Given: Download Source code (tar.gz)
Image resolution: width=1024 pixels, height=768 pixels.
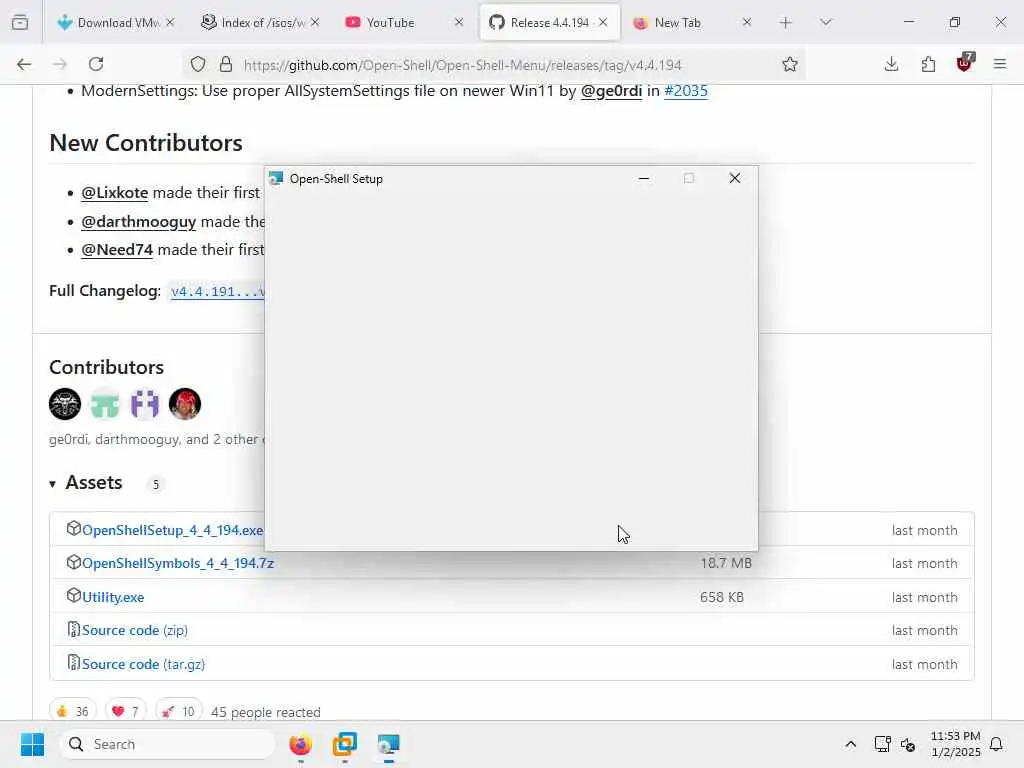Looking at the screenshot, I should pyautogui.click(x=143, y=664).
